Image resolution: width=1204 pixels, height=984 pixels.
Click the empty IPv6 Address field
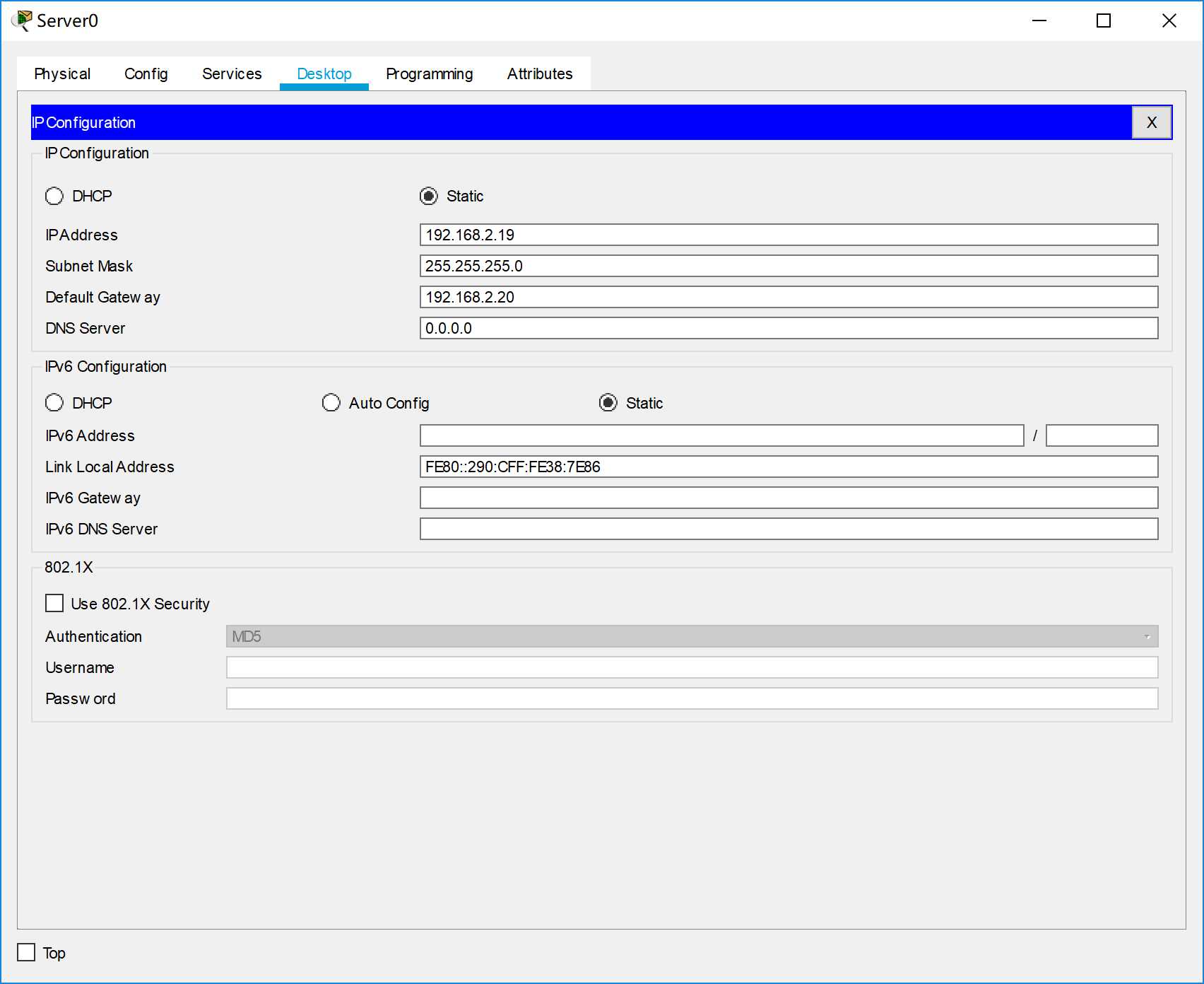click(x=722, y=435)
